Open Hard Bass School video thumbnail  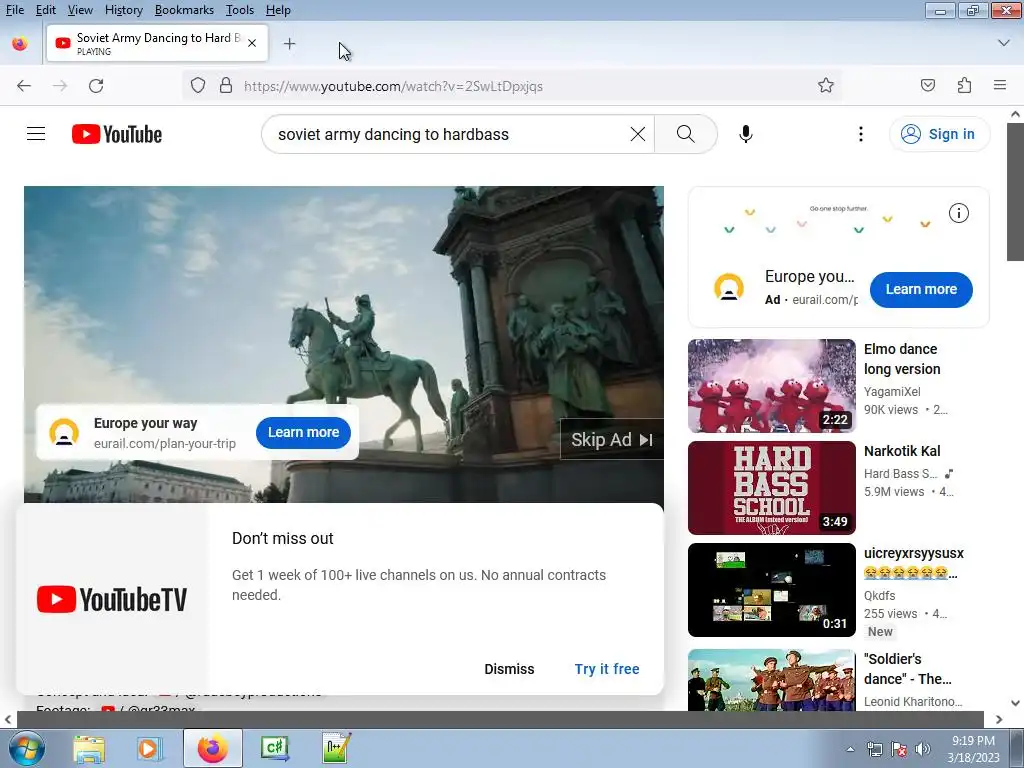[771, 488]
